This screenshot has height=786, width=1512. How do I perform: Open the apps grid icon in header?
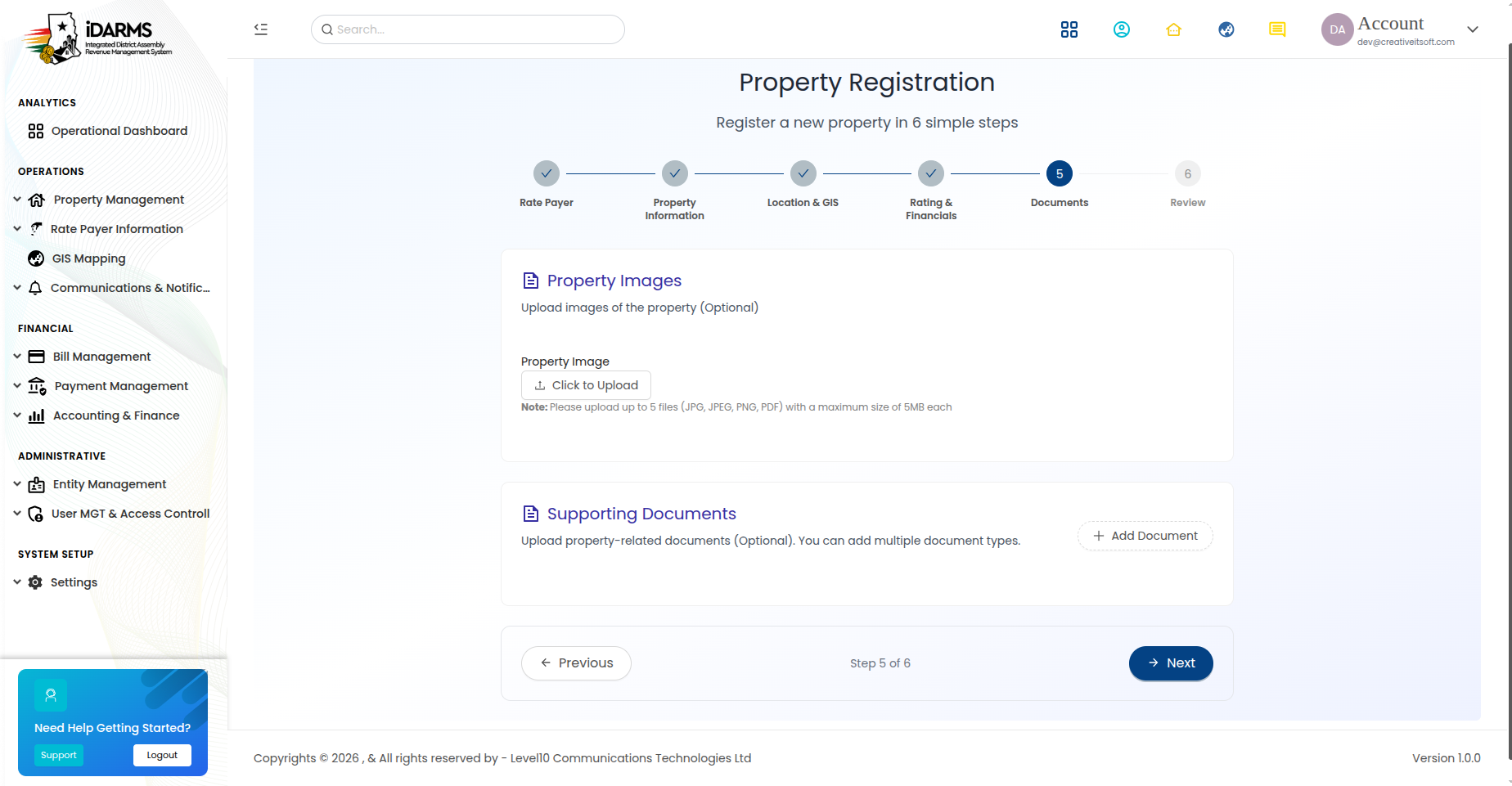point(1069,29)
